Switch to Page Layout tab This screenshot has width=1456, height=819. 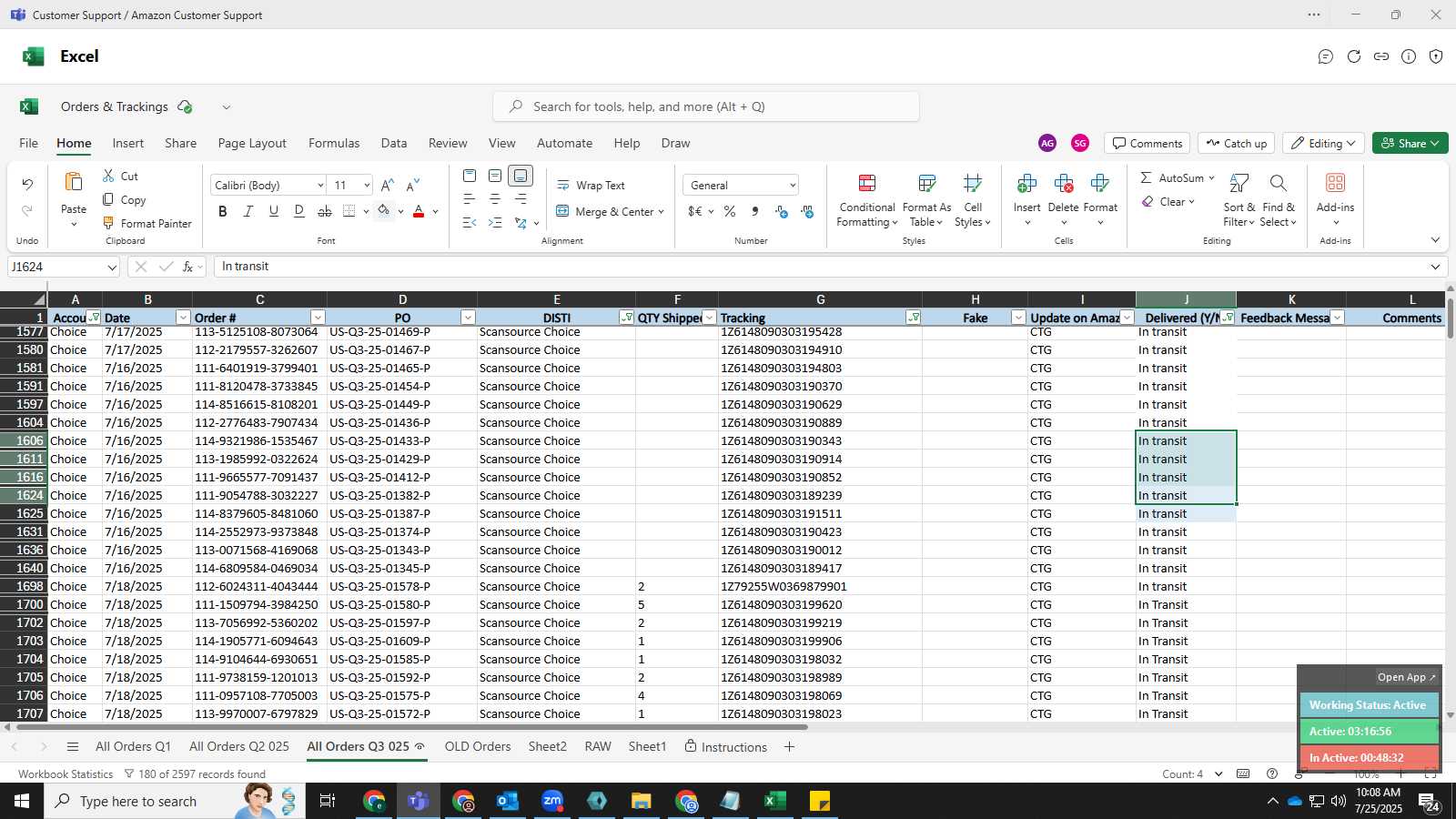[x=252, y=143]
